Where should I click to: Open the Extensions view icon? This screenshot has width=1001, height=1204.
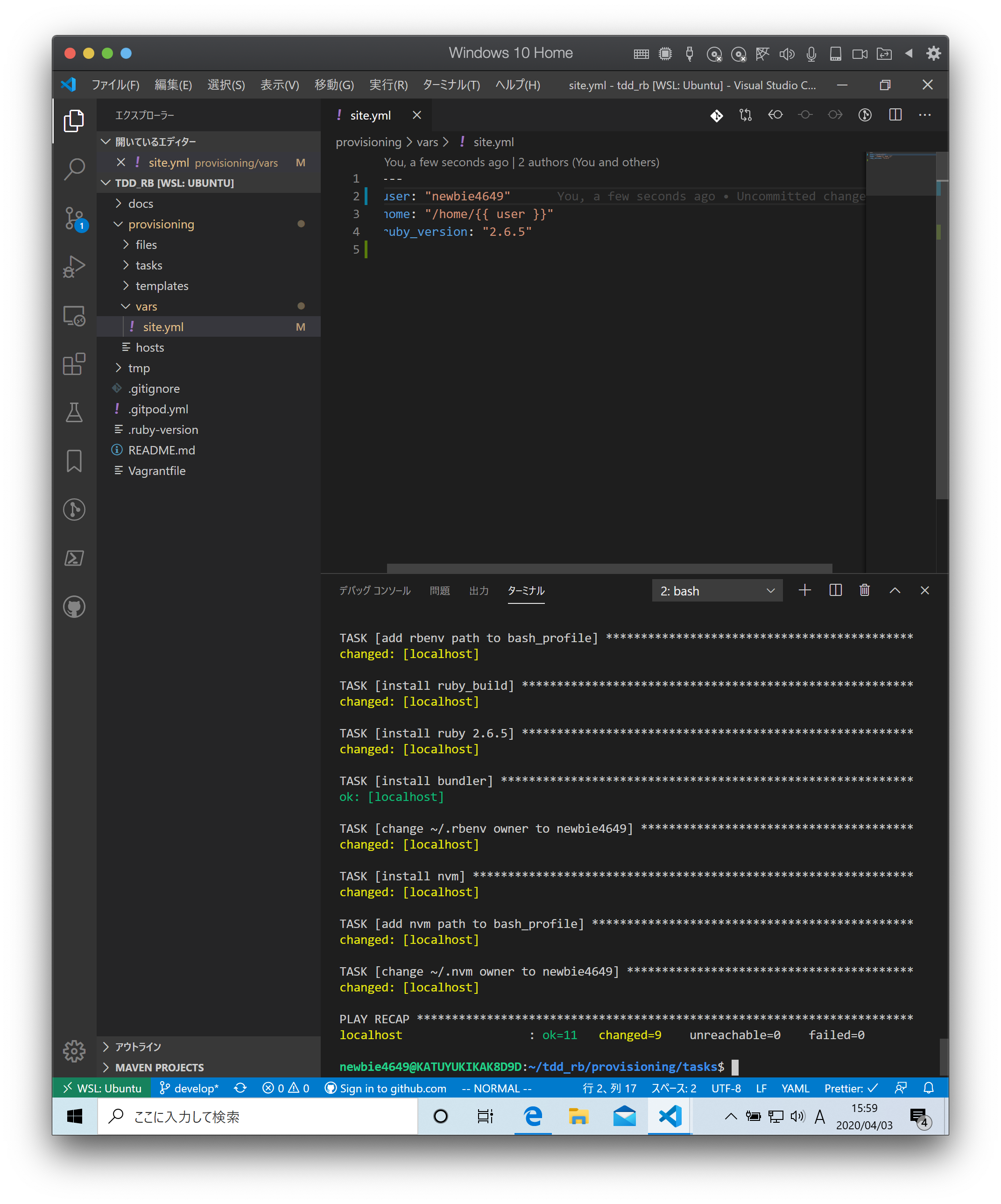click(x=74, y=364)
